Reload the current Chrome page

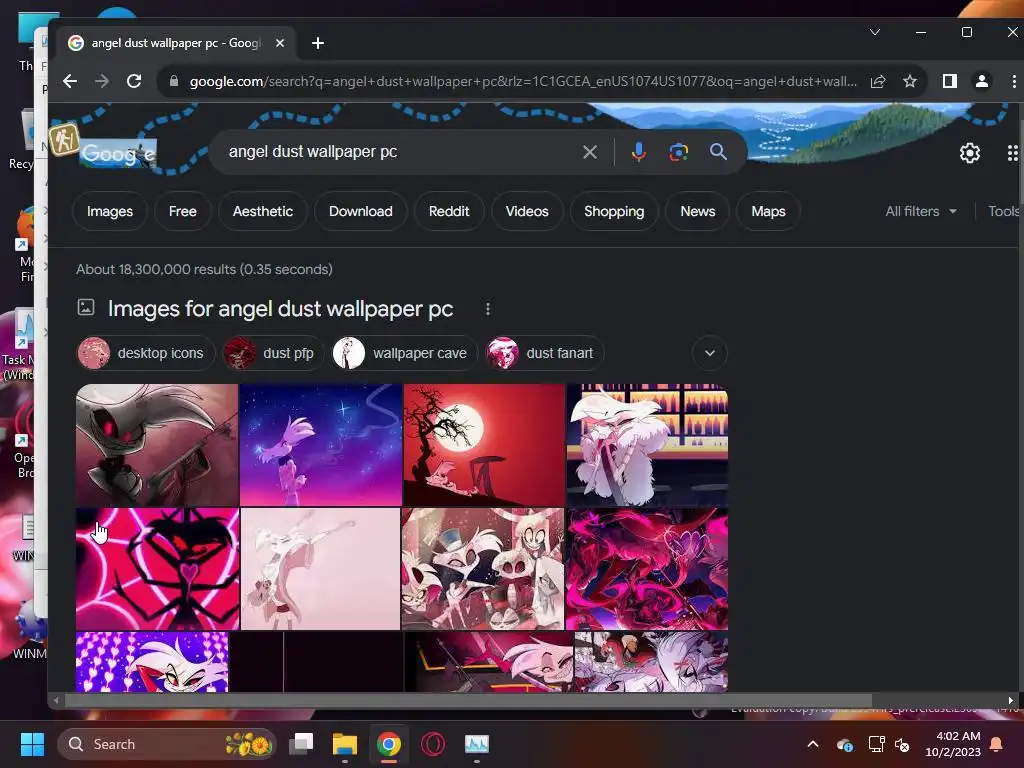tap(134, 81)
